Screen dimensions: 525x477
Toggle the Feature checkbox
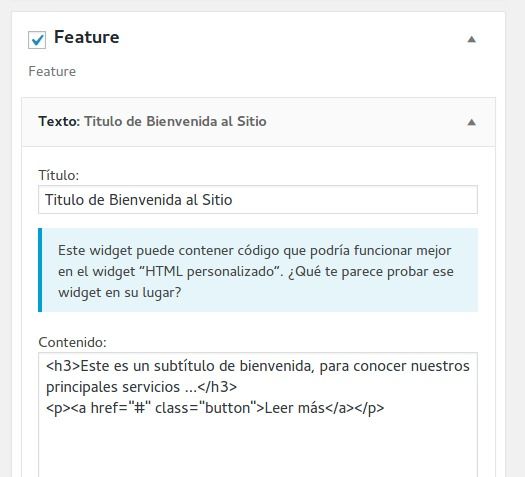click(37, 40)
